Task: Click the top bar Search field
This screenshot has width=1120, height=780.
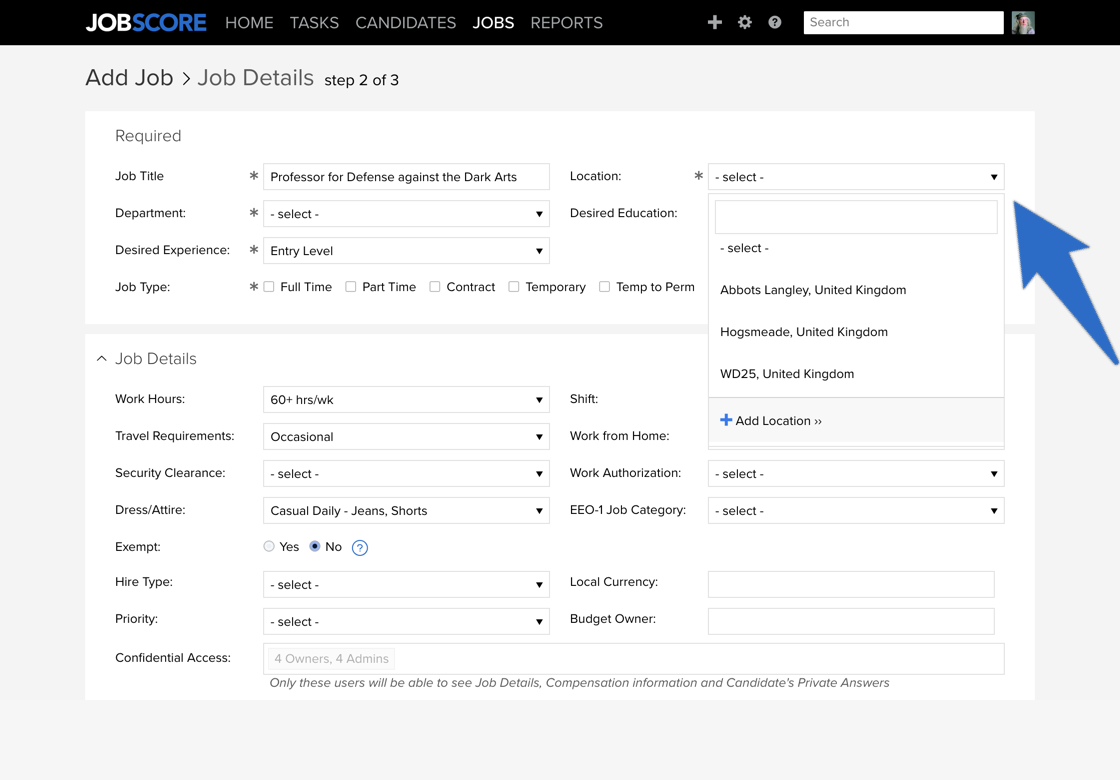Action: click(x=903, y=22)
